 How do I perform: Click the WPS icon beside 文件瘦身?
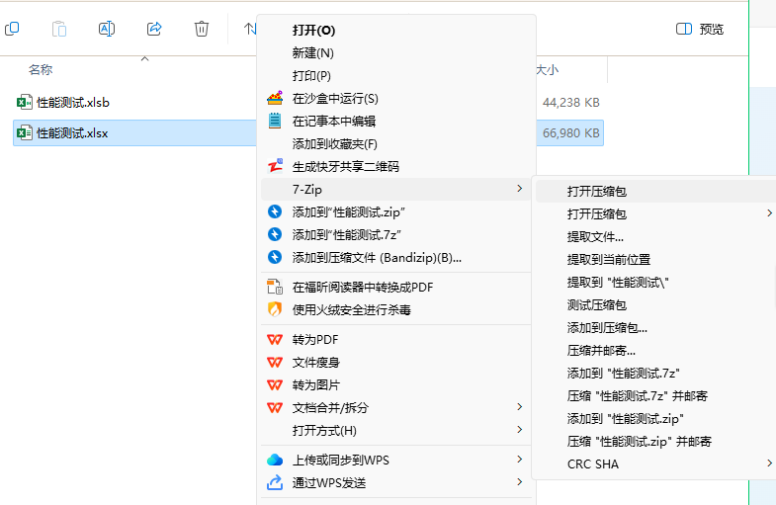tap(275, 362)
